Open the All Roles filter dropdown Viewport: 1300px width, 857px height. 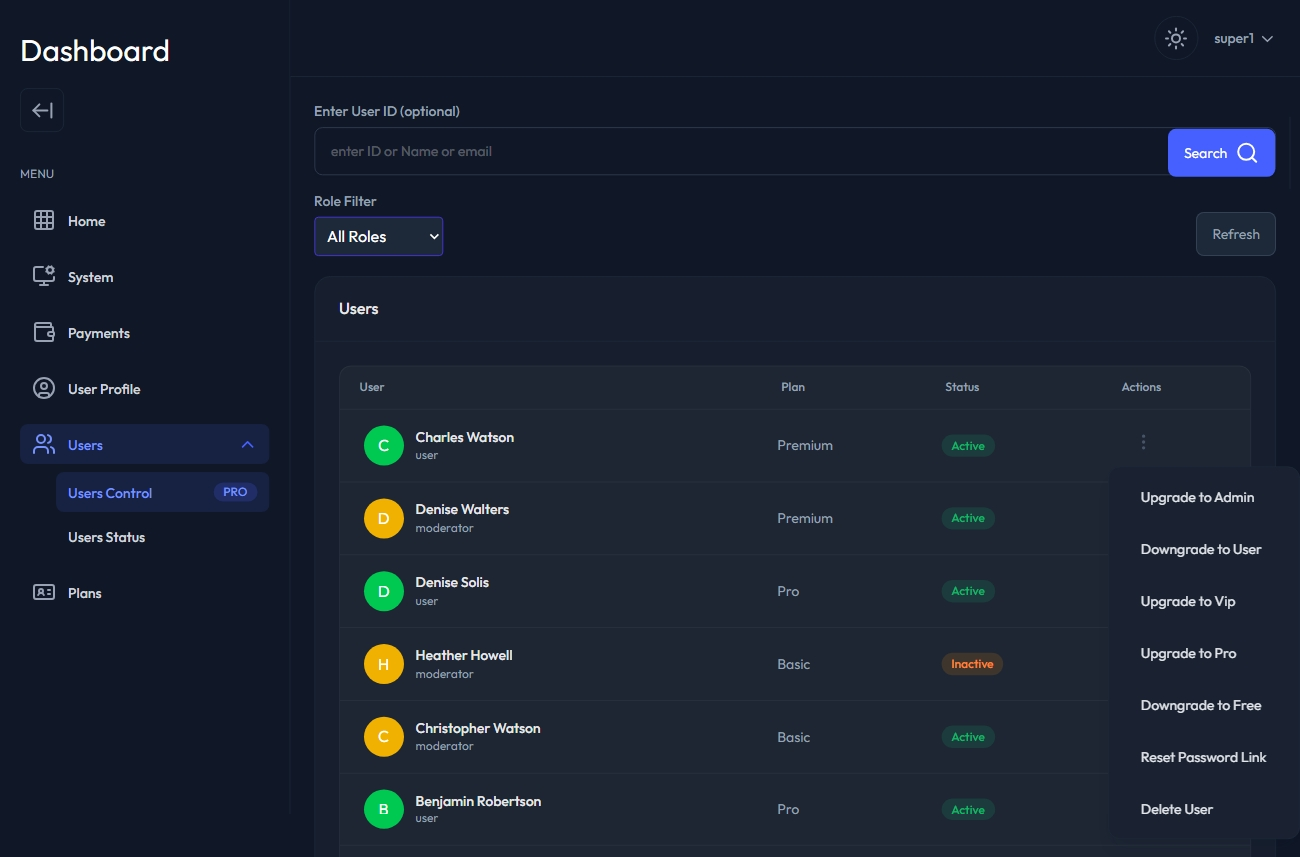click(378, 237)
